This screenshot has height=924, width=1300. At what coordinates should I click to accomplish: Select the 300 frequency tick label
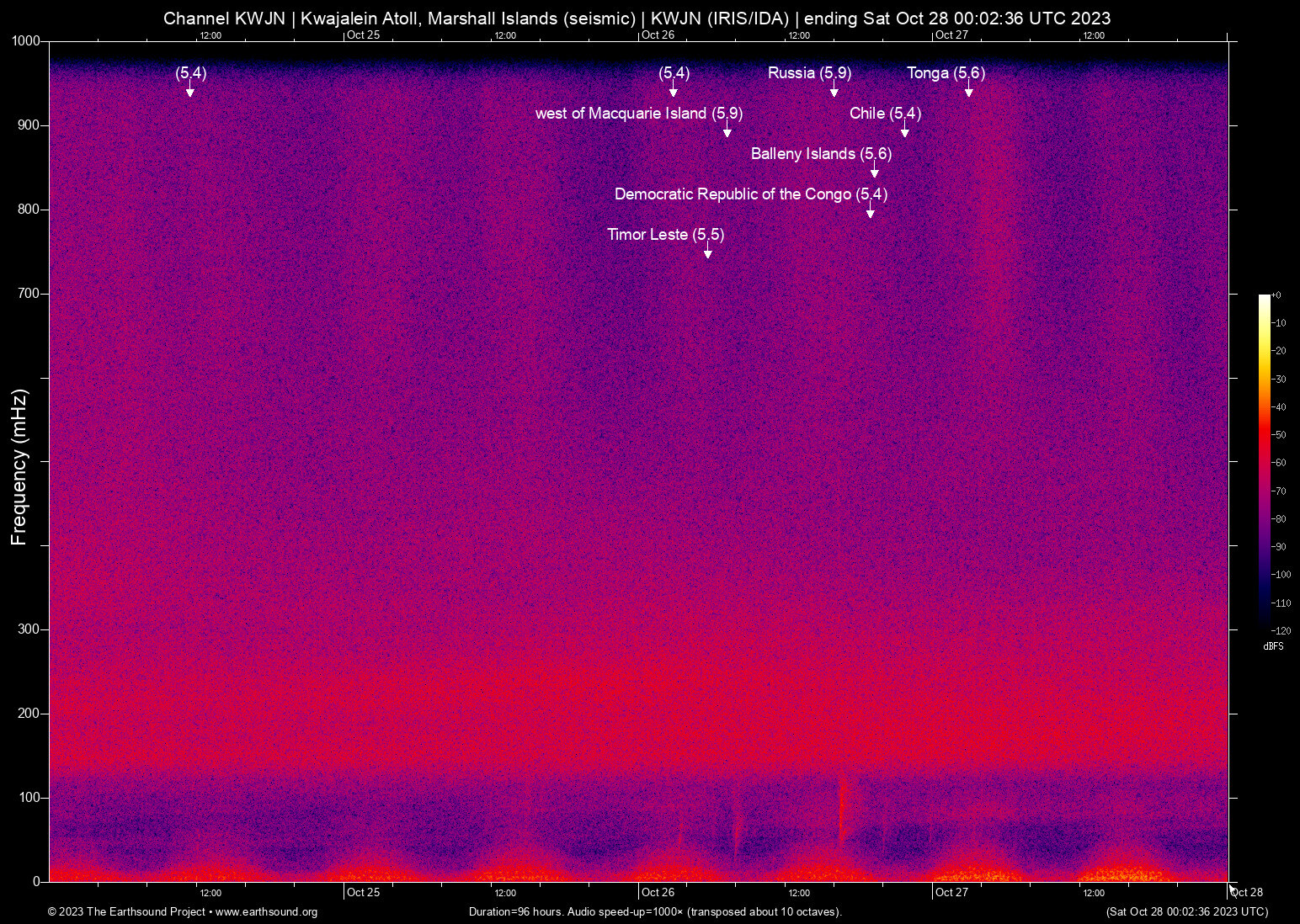click(x=29, y=629)
